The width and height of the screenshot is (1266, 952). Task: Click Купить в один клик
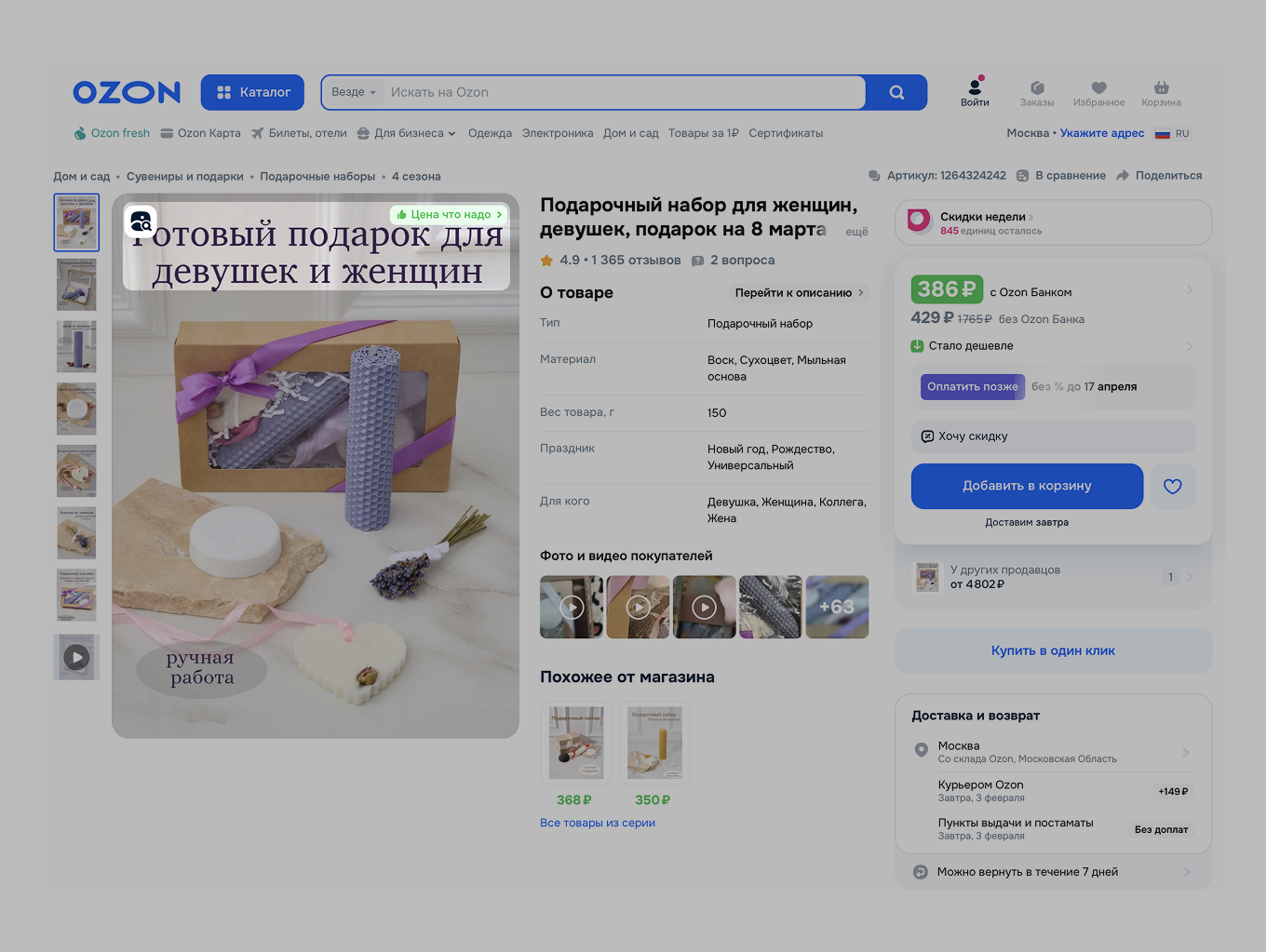tap(1053, 650)
